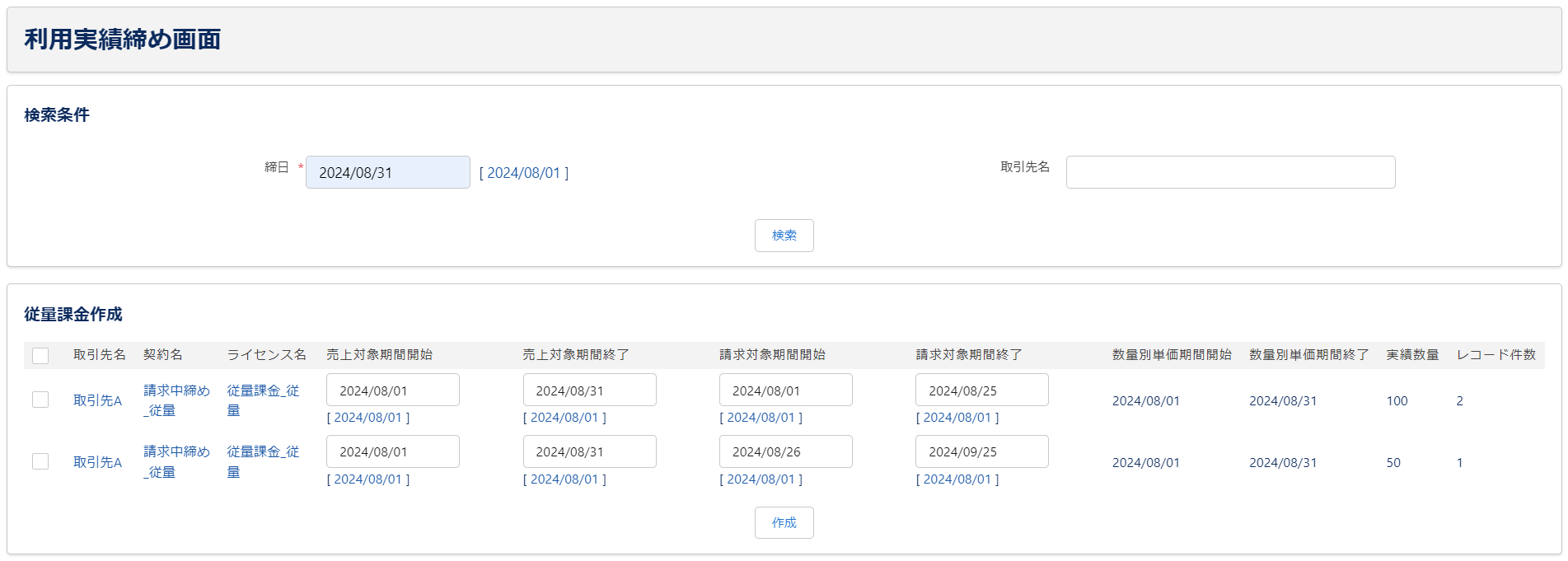Click the 取引先名 text input field
Image resolution: width=1568 pixels, height=561 pixels.
(x=1229, y=172)
